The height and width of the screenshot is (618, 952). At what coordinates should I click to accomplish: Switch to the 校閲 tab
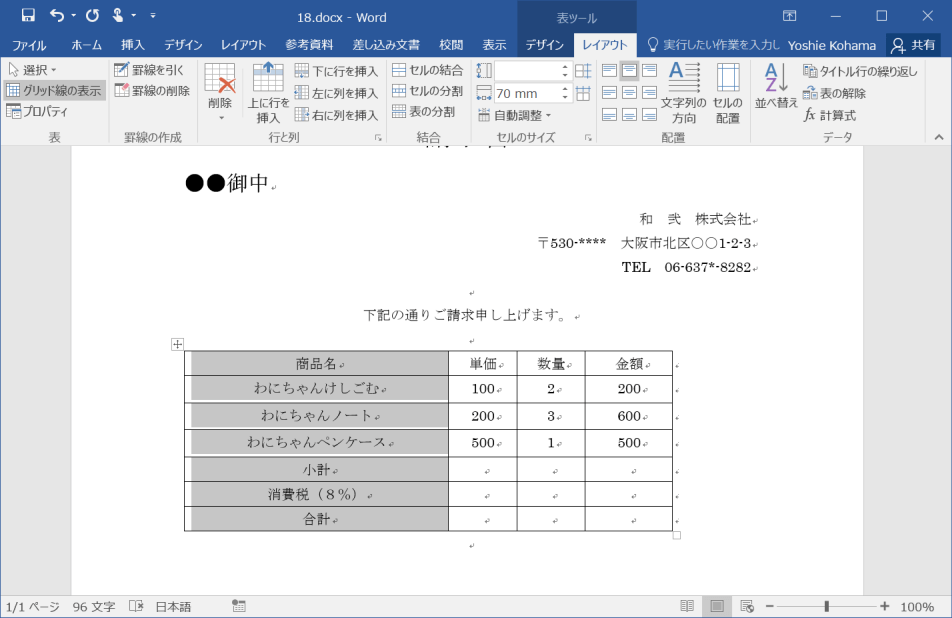coord(451,45)
